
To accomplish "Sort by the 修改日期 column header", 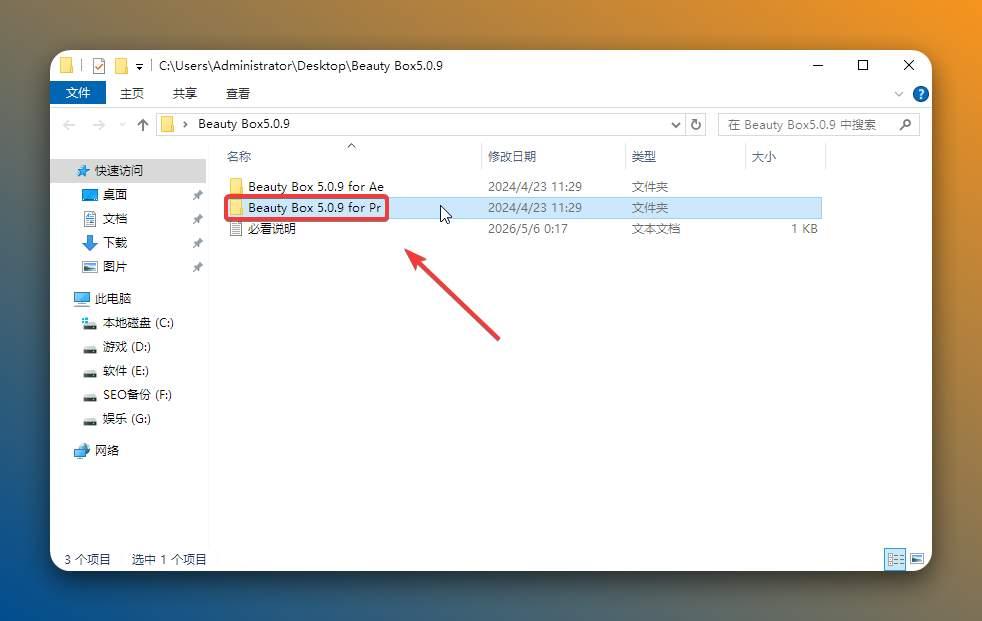I will click(512, 157).
